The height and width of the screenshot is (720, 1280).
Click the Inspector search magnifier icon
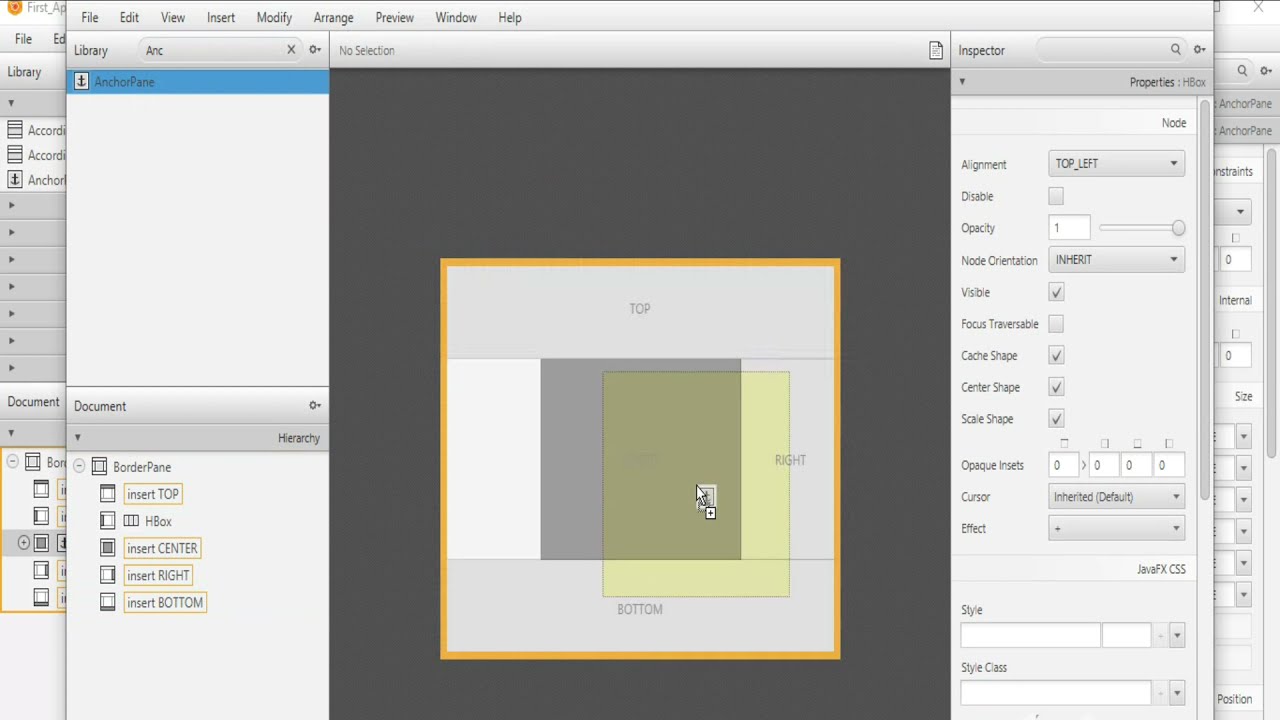point(1176,50)
